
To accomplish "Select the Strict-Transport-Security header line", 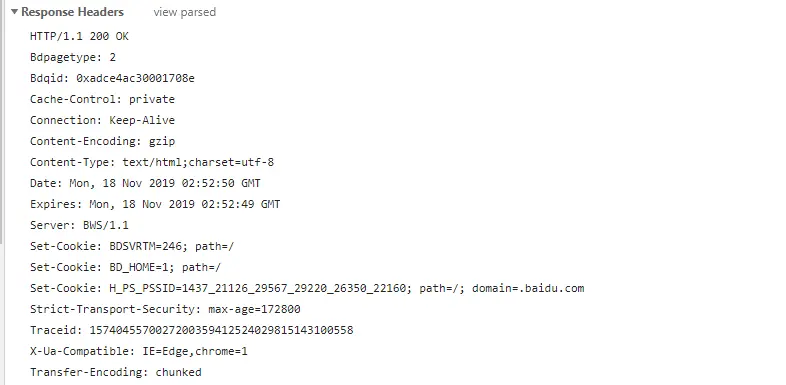I will pos(165,309).
